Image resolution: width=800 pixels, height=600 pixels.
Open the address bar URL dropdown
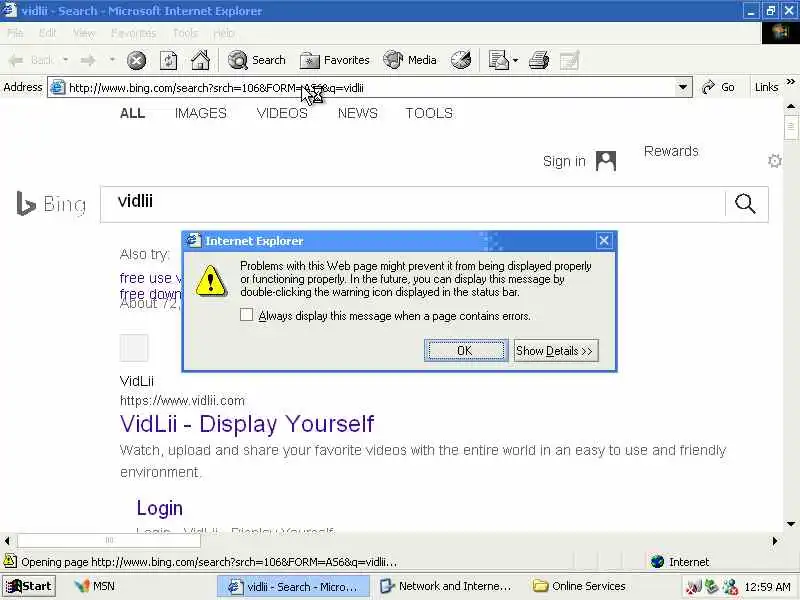pos(683,87)
